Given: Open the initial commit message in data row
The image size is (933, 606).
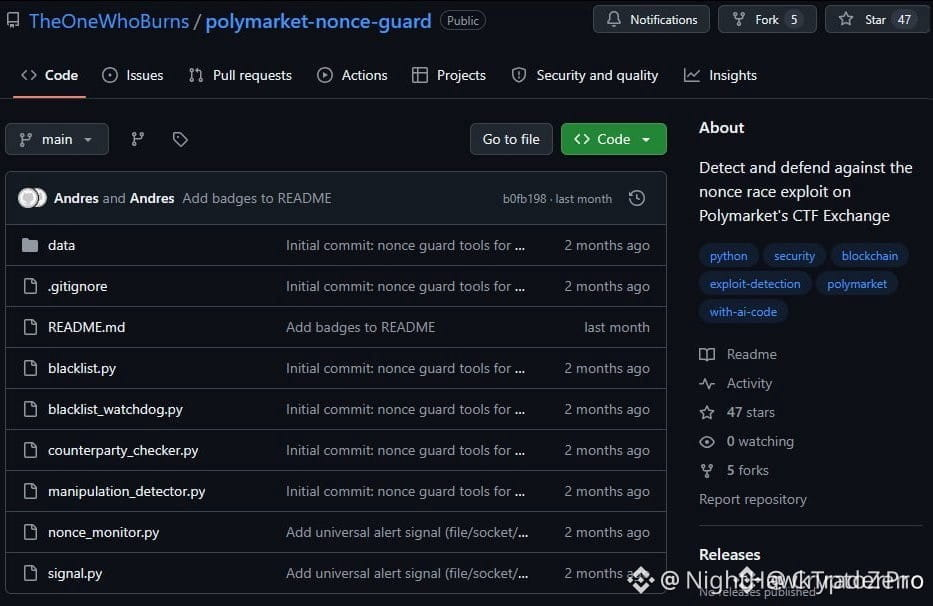Looking at the screenshot, I should point(405,245).
